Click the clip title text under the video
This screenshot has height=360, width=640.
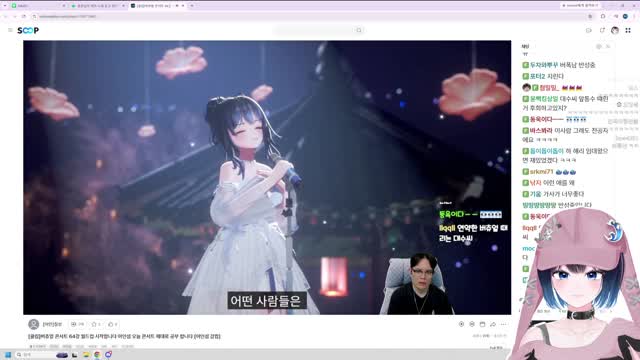pos(124,336)
